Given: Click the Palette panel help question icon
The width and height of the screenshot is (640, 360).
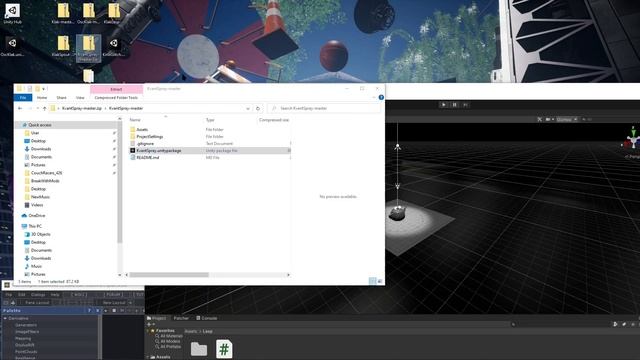Looking at the screenshot, I should click(89, 310).
